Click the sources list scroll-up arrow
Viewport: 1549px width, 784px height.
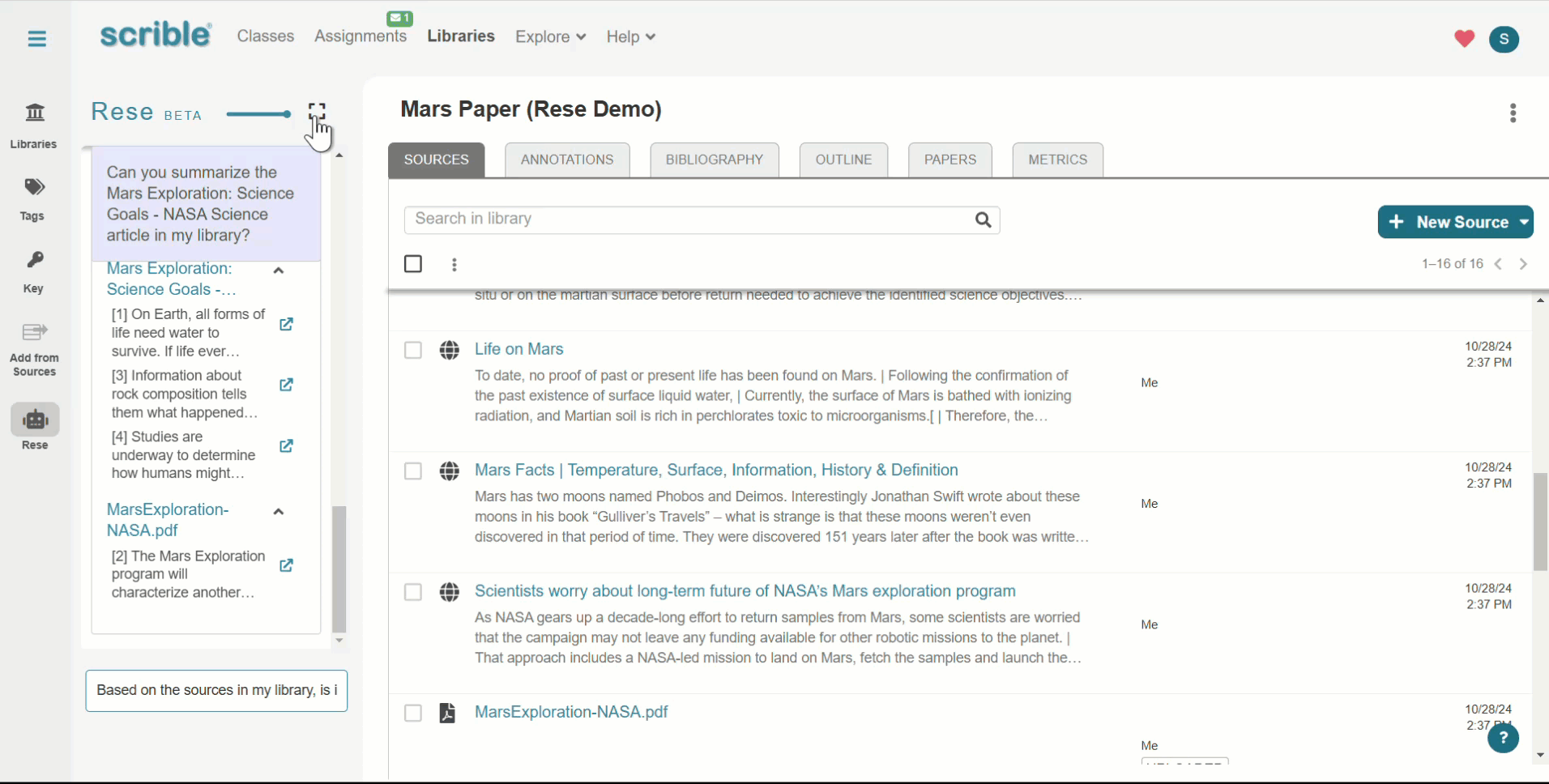1540,300
